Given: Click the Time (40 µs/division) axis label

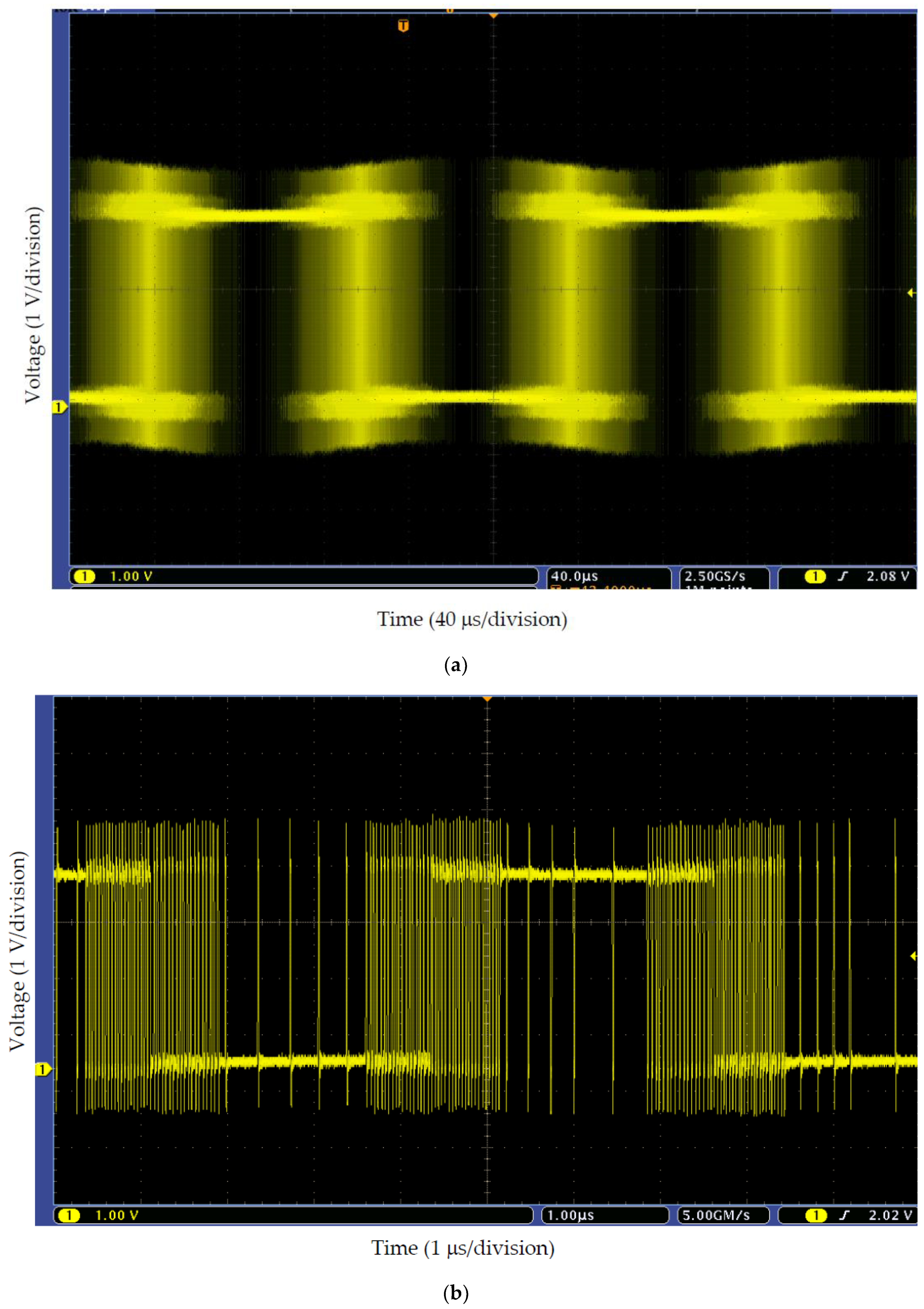Looking at the screenshot, I should point(472,619).
